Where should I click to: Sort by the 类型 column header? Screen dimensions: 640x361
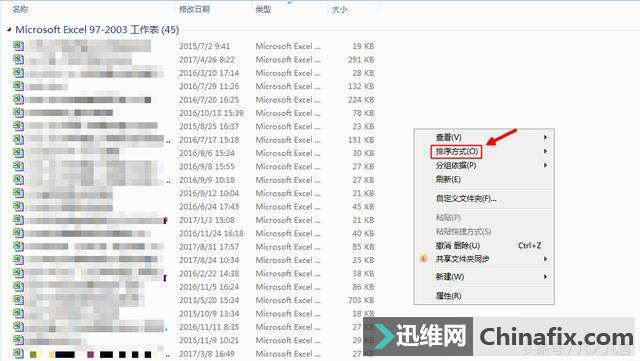click(263, 9)
